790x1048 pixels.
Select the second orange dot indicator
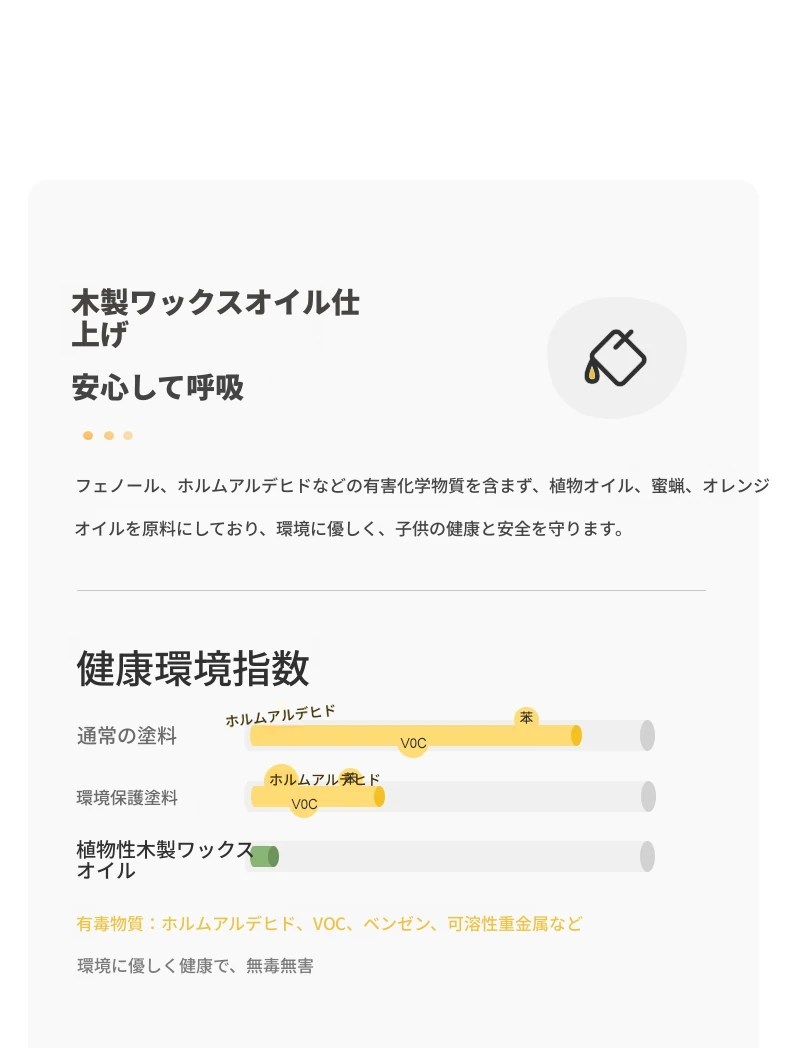[109, 436]
